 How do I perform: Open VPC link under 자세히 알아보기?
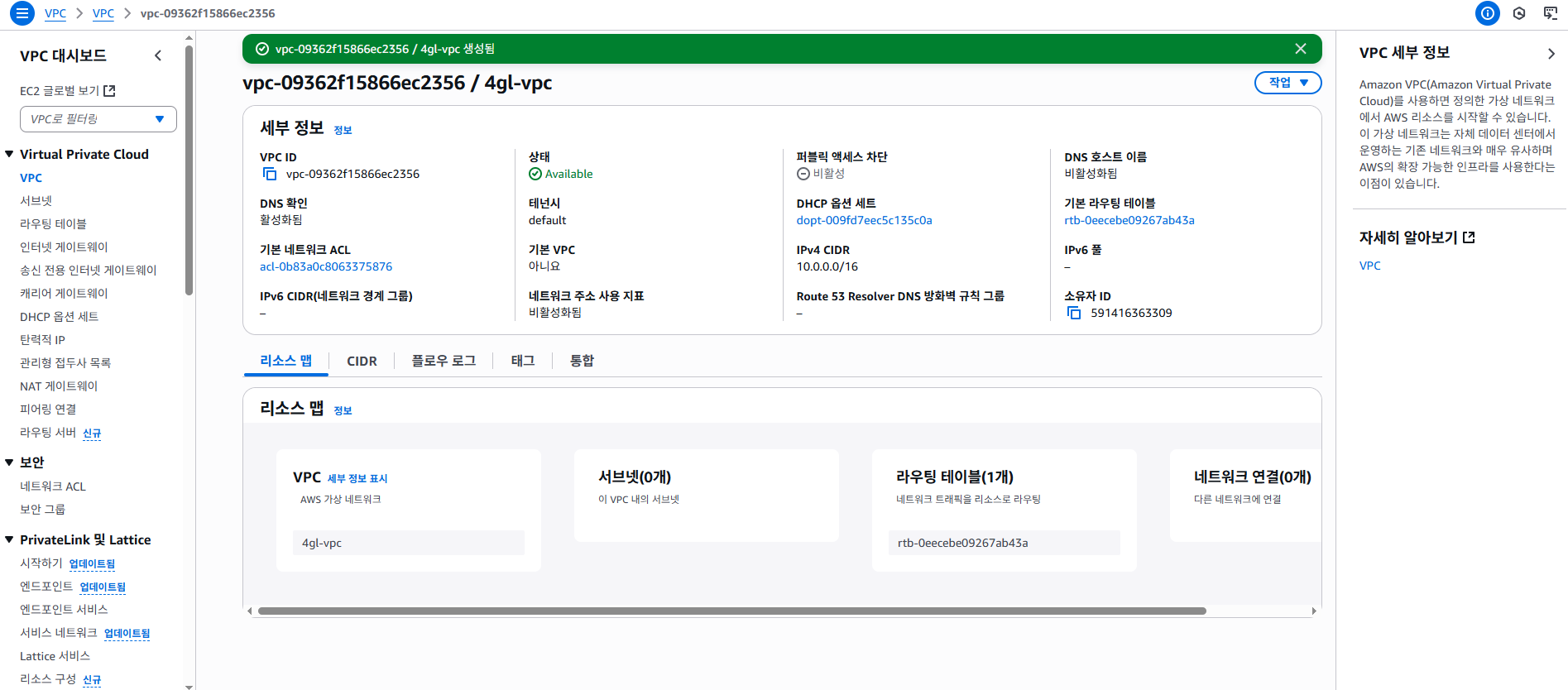[1369, 266]
